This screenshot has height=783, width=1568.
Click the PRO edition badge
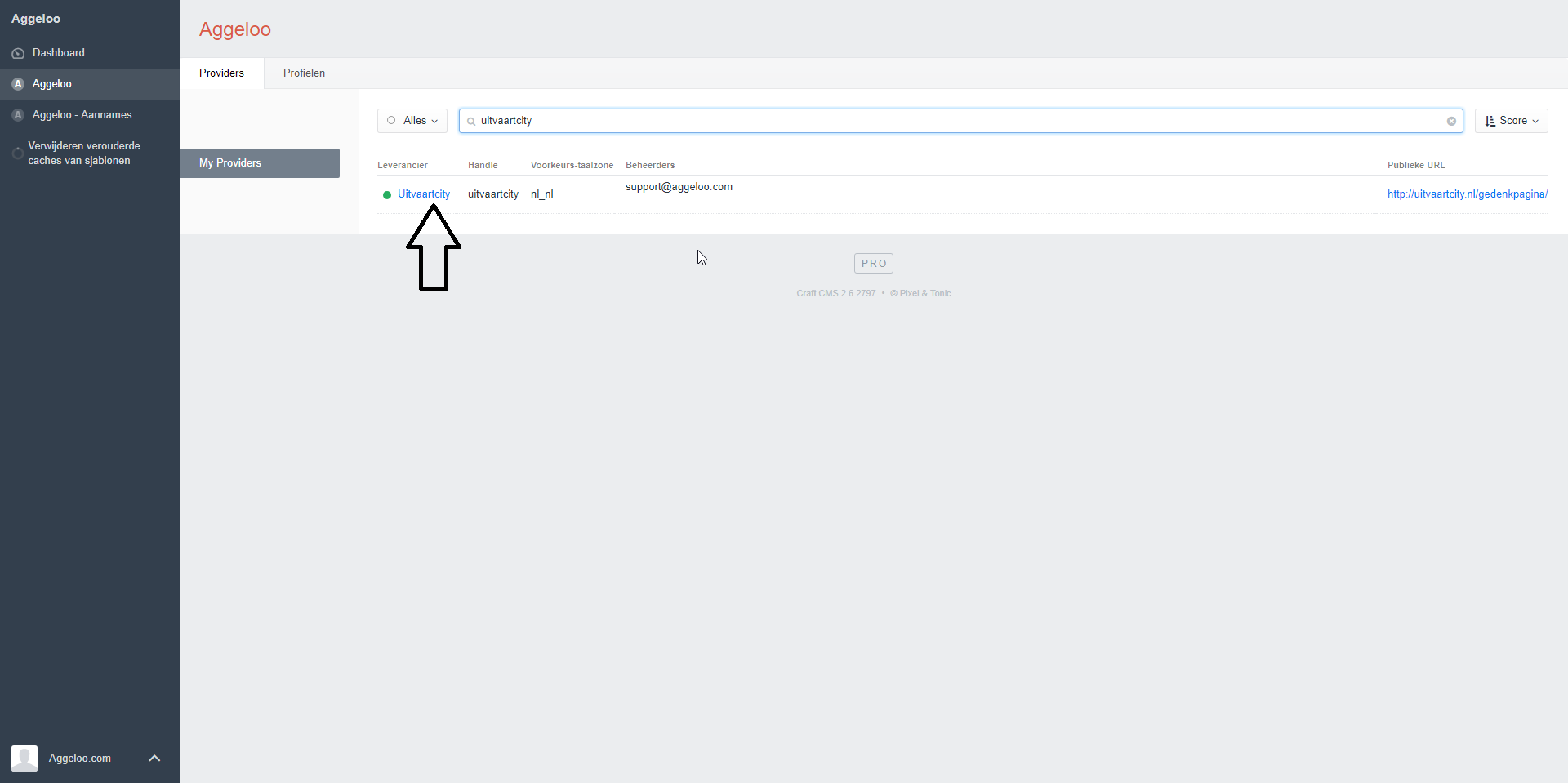[x=874, y=264]
